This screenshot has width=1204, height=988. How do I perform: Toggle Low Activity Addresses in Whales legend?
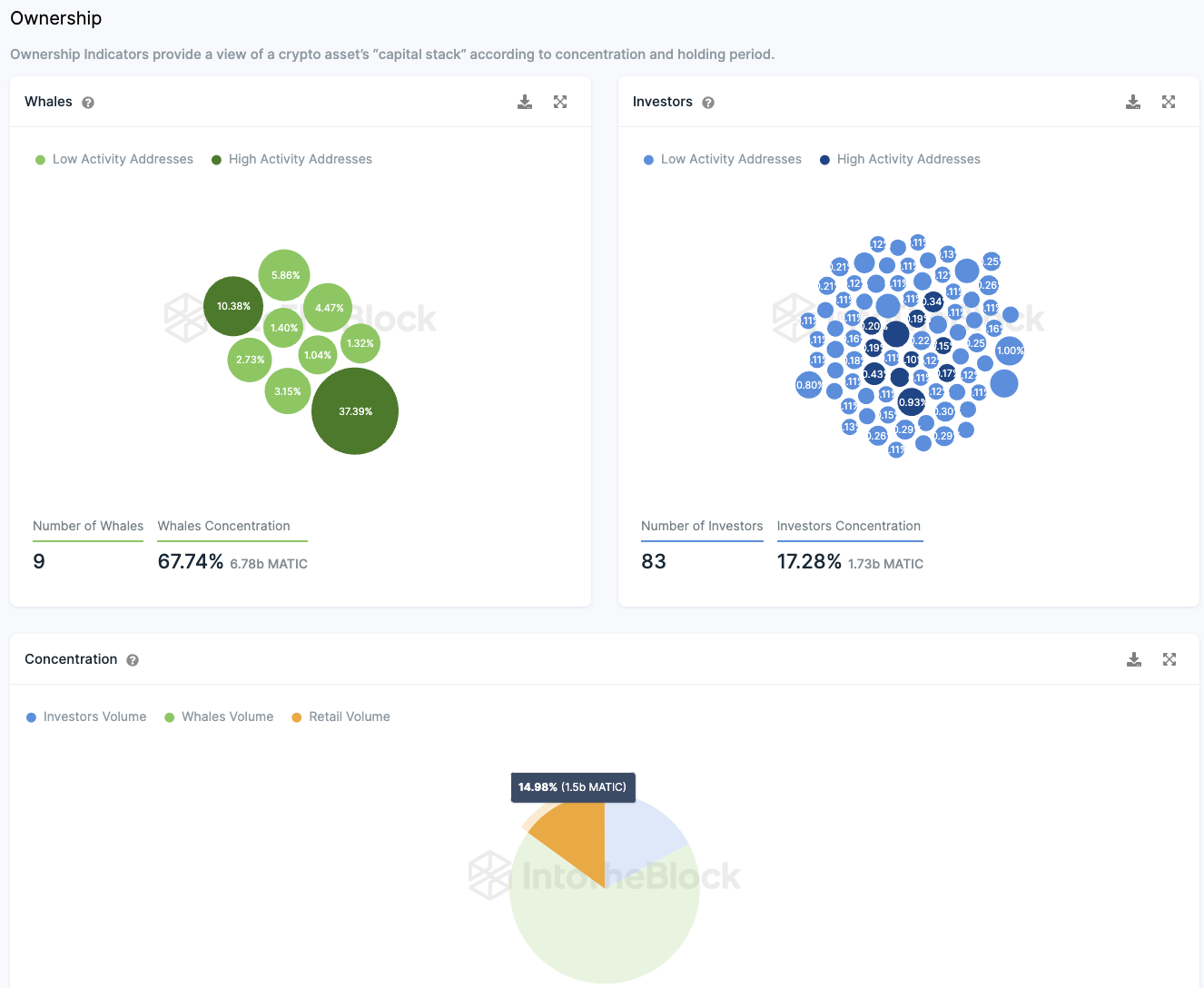pos(114,159)
